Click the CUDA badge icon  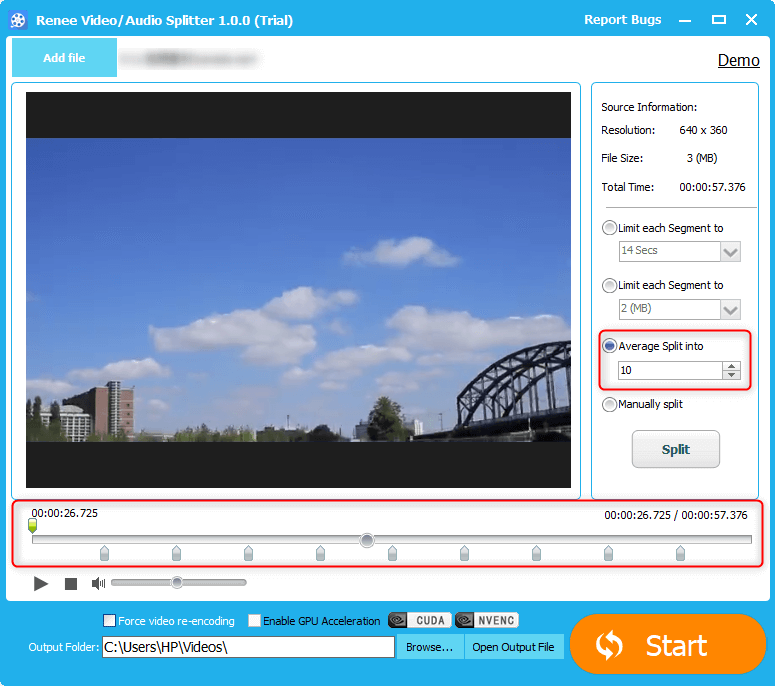pos(420,620)
